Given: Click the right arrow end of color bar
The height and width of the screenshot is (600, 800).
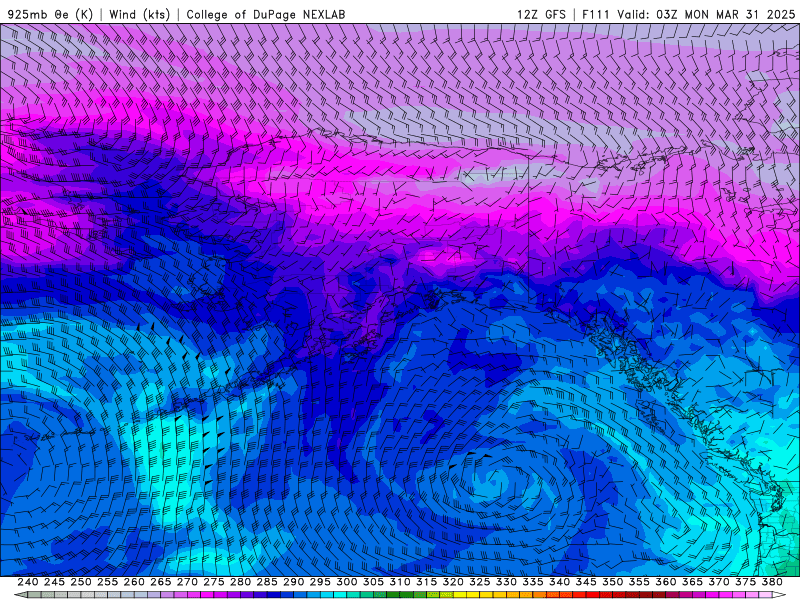Looking at the screenshot, I should point(780,595).
